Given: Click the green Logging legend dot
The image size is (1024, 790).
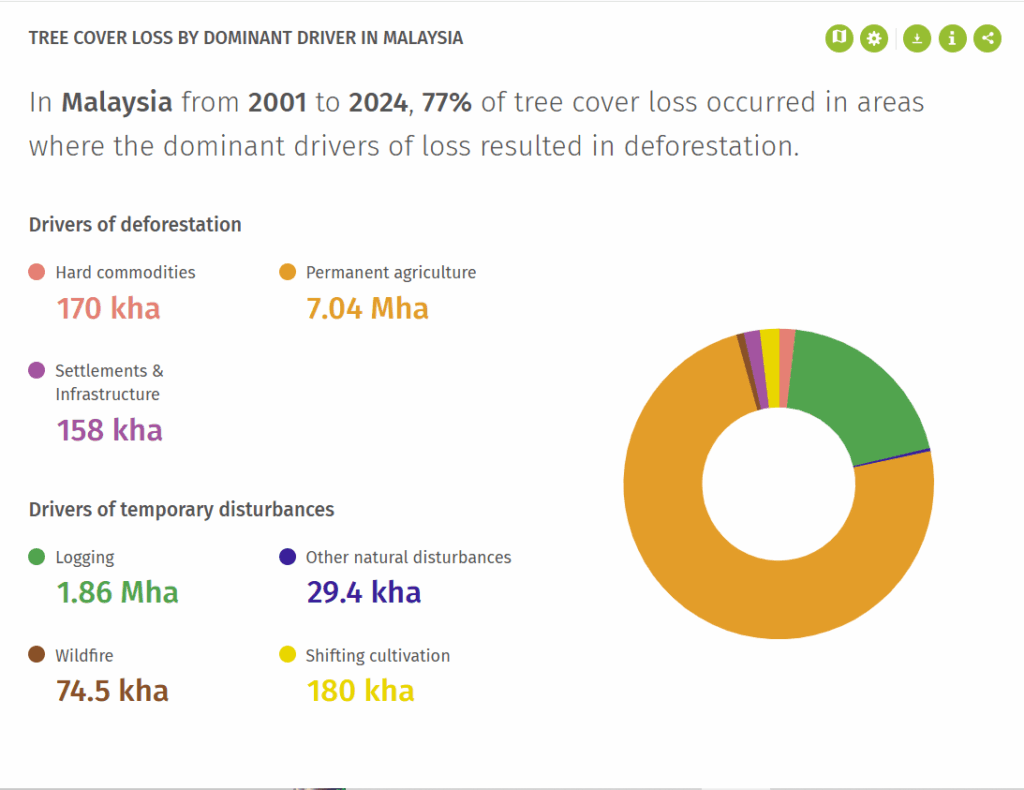Looking at the screenshot, I should [x=37, y=556].
